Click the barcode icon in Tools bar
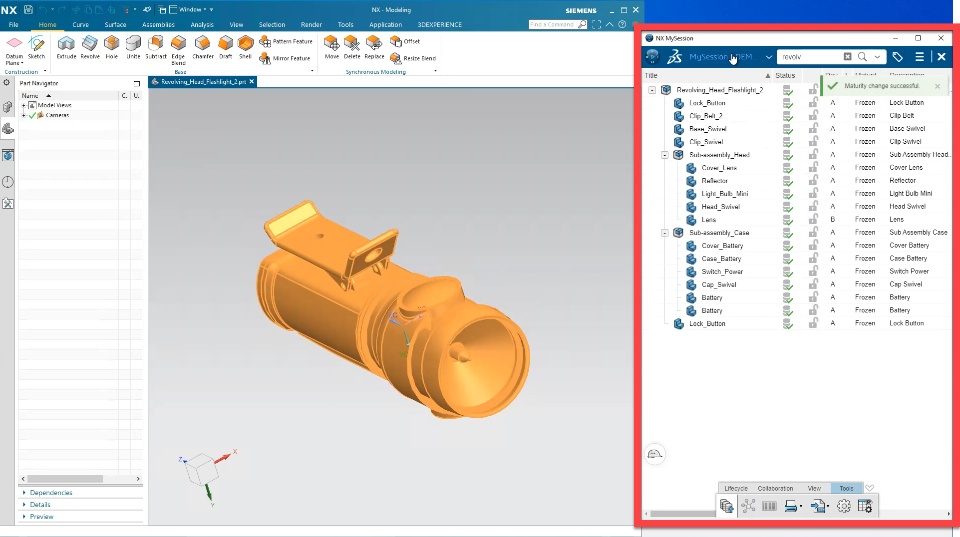 click(769, 506)
